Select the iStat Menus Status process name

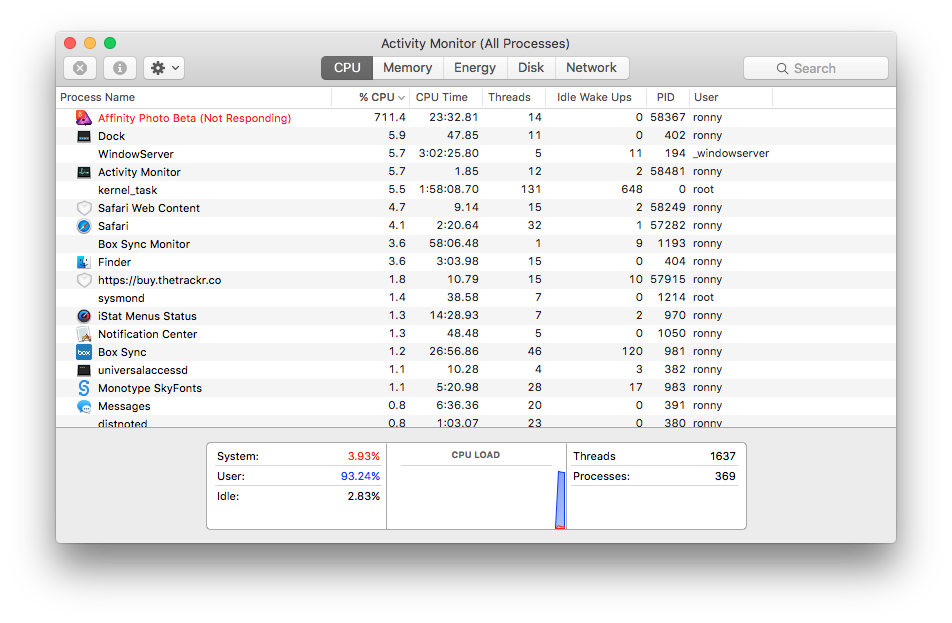click(x=147, y=316)
